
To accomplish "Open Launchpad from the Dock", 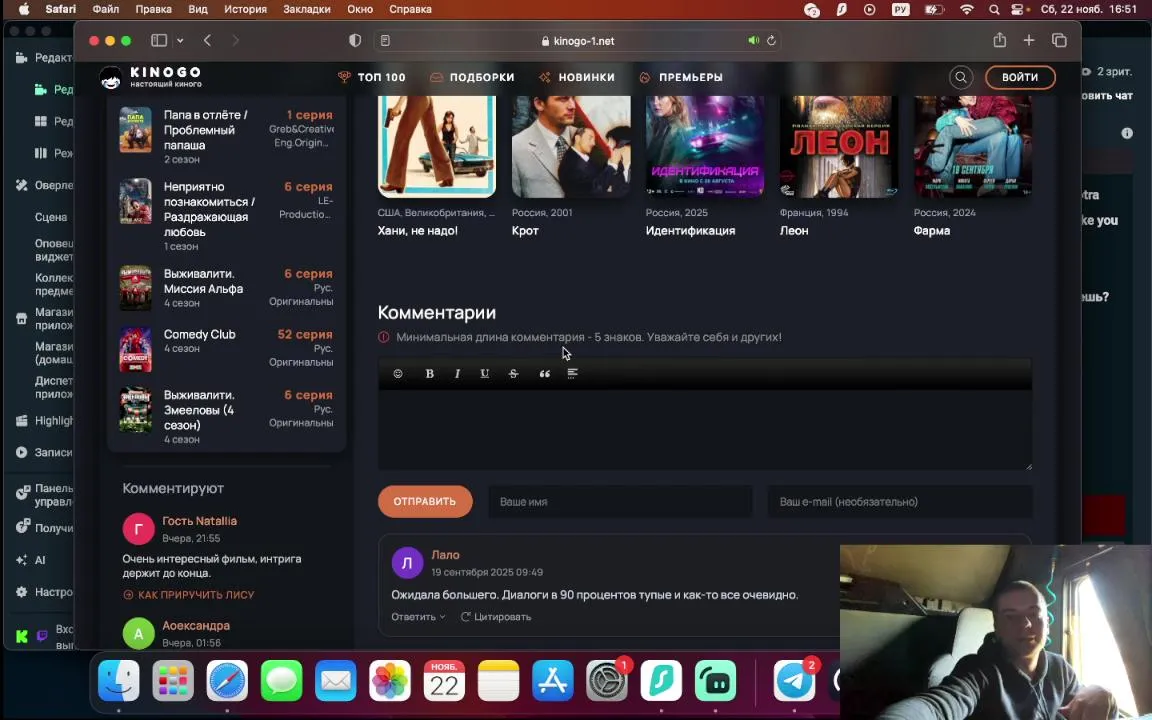I will pos(173,680).
